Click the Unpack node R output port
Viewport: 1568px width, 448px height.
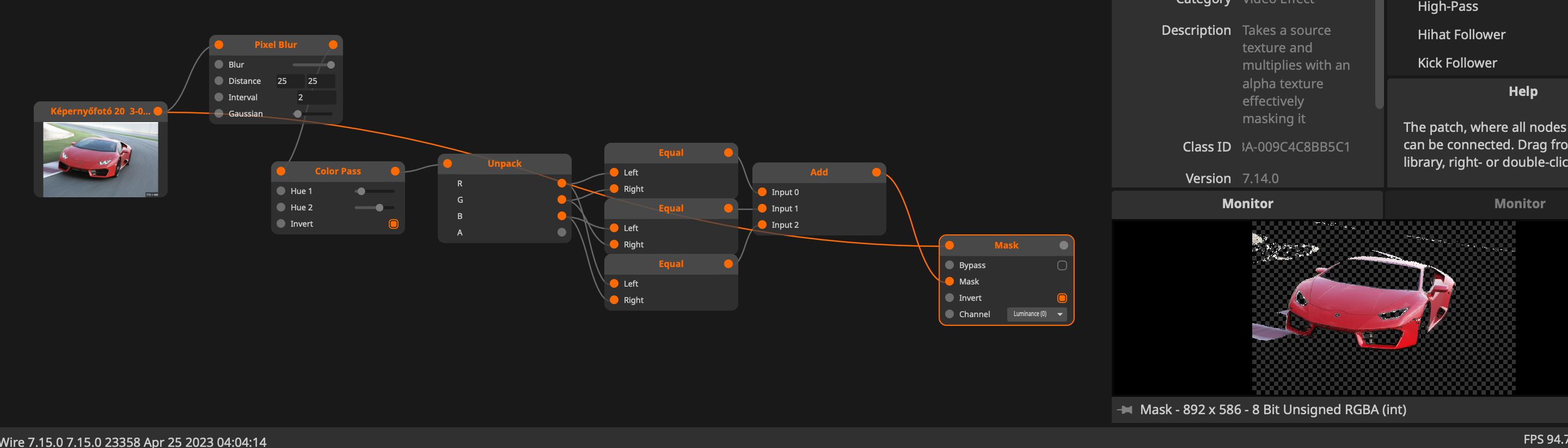(561, 184)
